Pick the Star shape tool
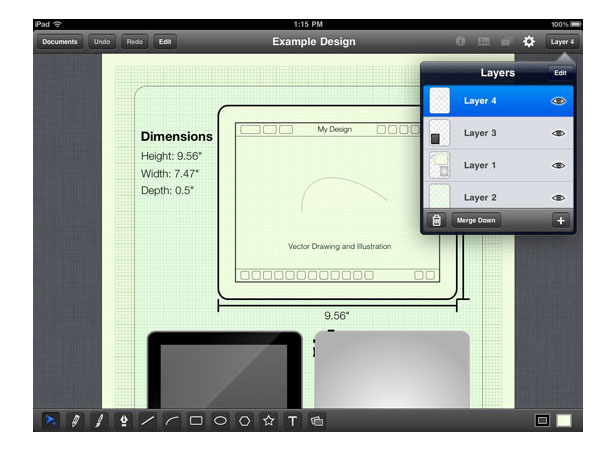Image resolution: width=615 pixels, height=450 pixels. click(269, 421)
